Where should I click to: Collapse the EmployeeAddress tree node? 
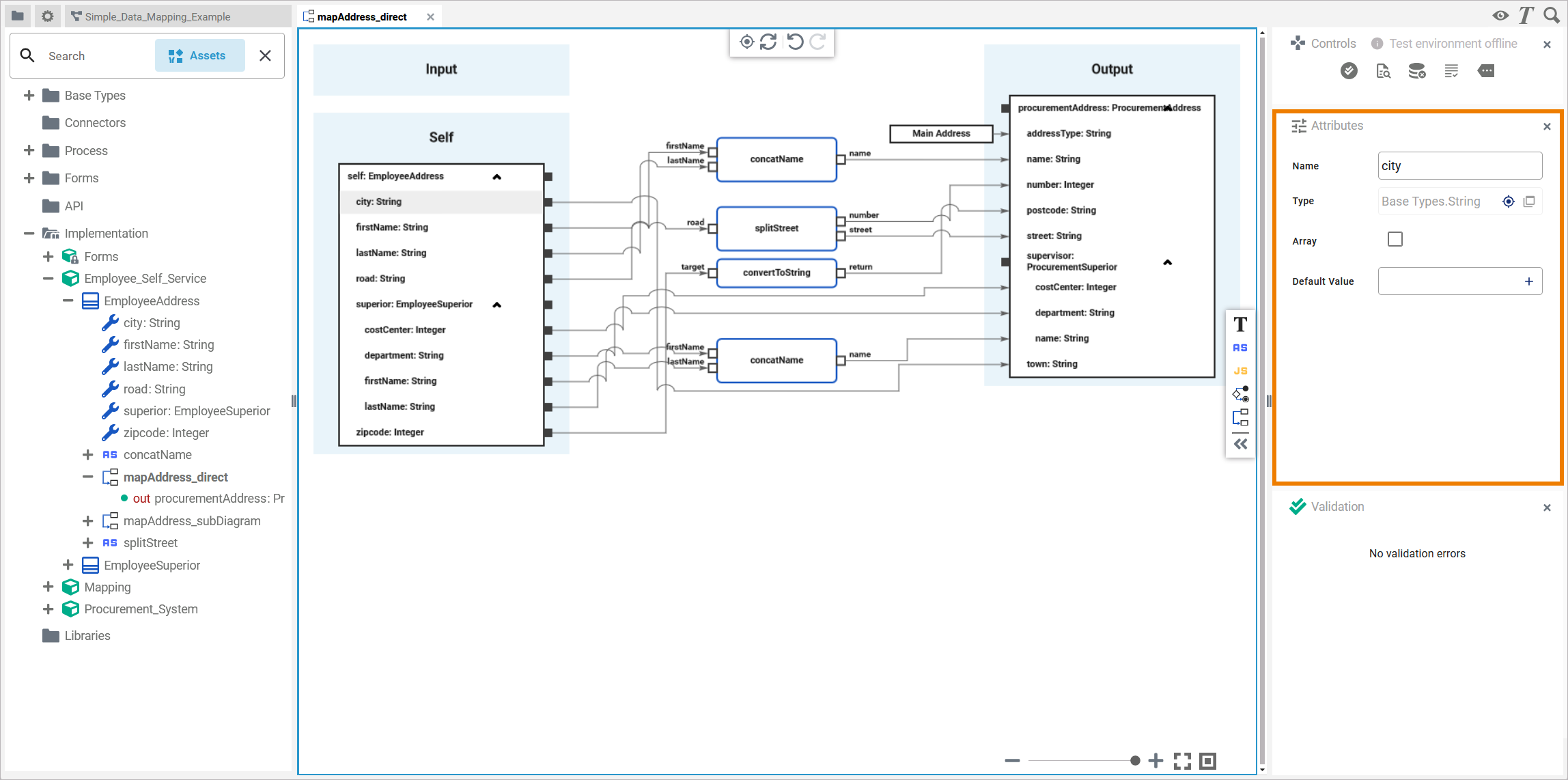(68, 301)
